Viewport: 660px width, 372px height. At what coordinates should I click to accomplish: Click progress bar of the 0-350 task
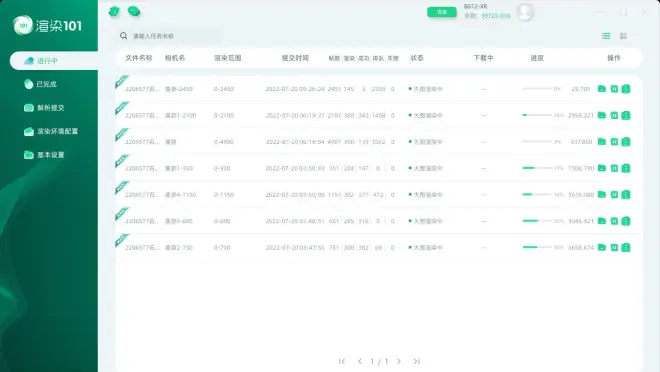537,168
